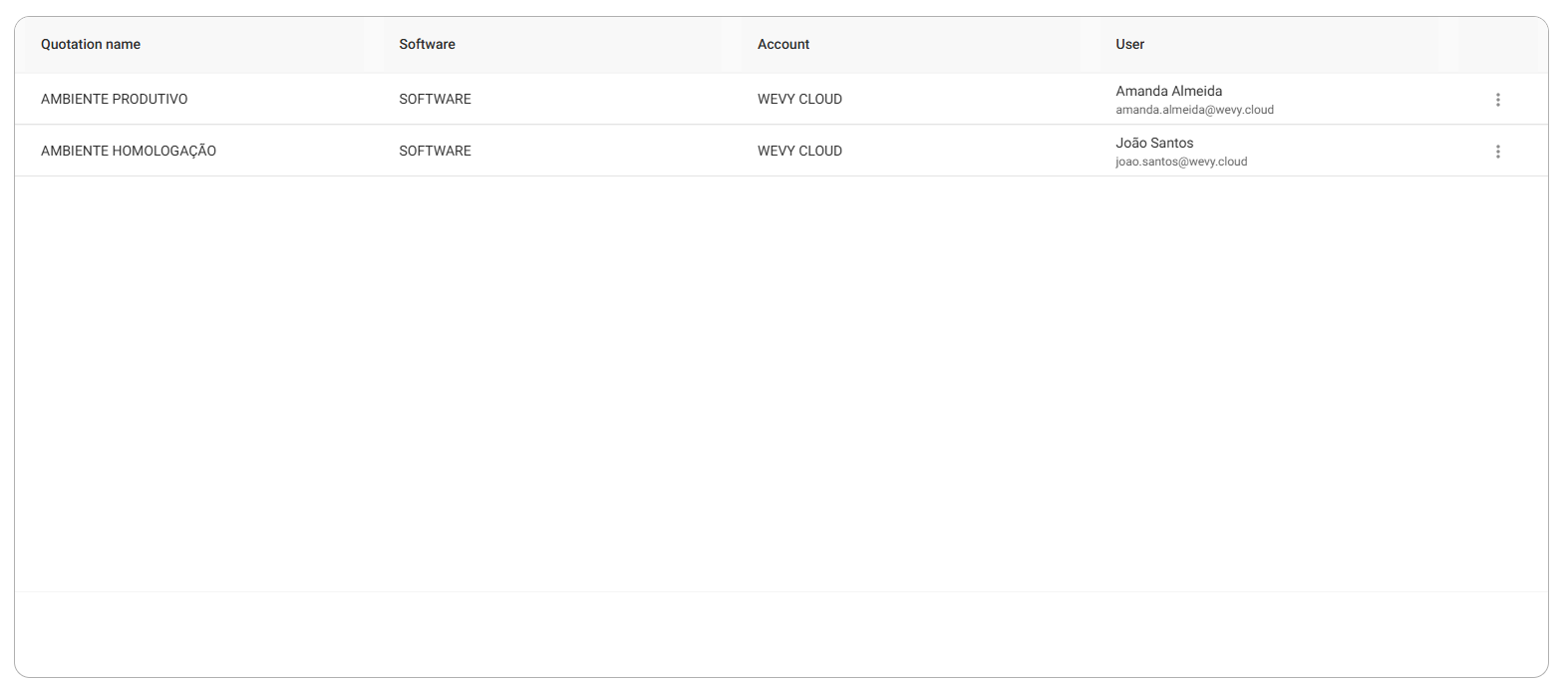This screenshot has width=1568, height=688.
Task: Click WEVY CLOUD account in the first row
Action: coord(799,99)
